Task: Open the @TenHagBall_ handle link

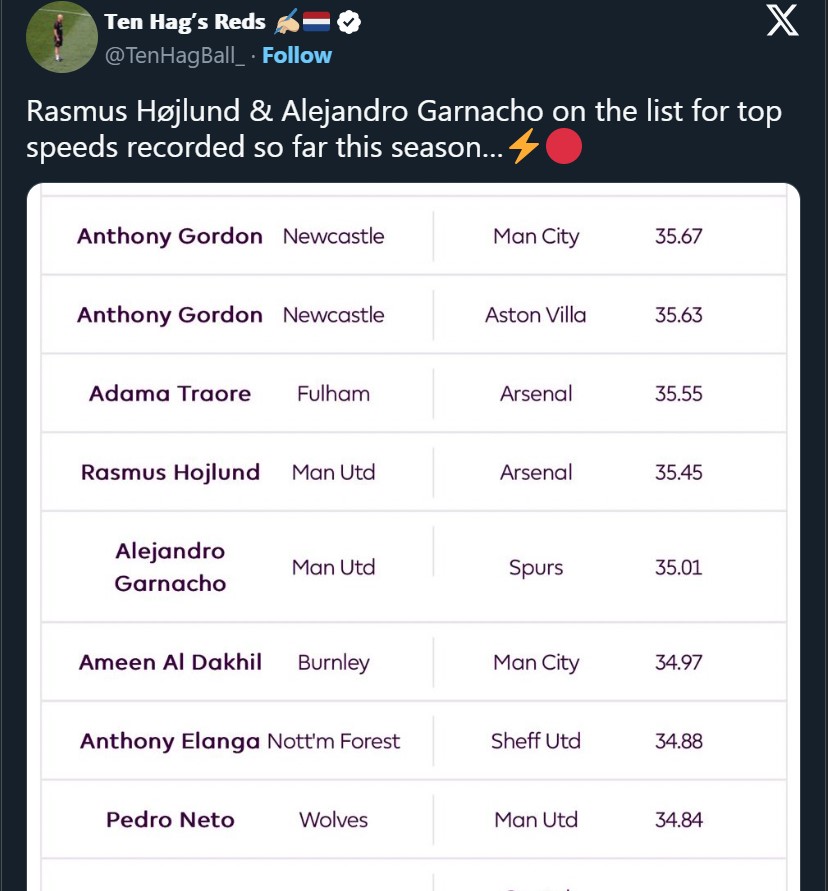Action: click(x=174, y=56)
